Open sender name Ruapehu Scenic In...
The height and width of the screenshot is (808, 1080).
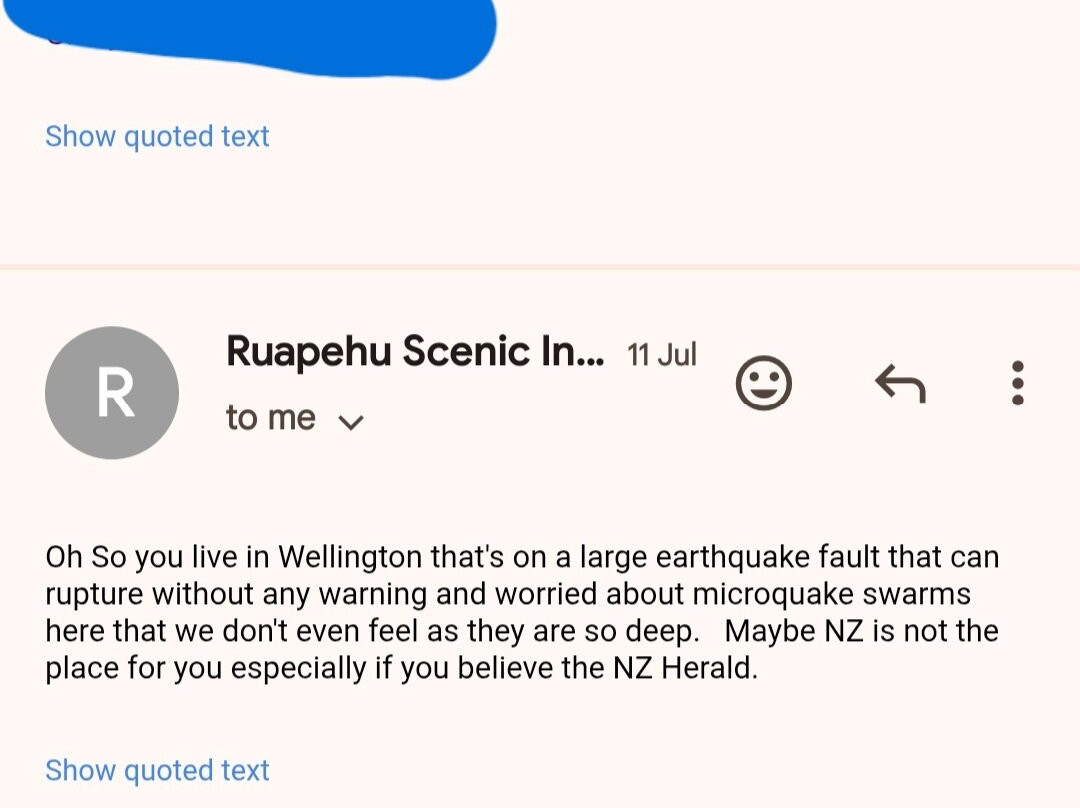(415, 352)
